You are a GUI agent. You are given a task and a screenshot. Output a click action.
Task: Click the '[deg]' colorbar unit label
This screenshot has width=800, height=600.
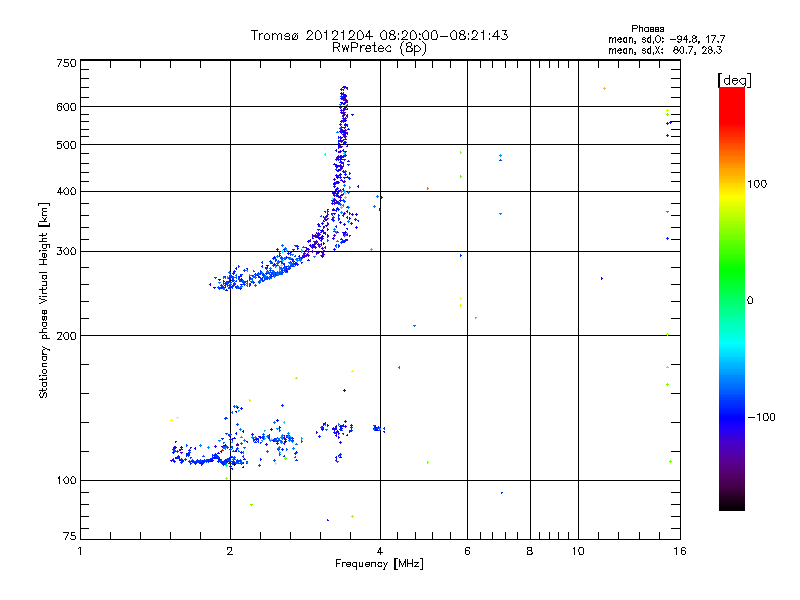pyautogui.click(x=734, y=80)
